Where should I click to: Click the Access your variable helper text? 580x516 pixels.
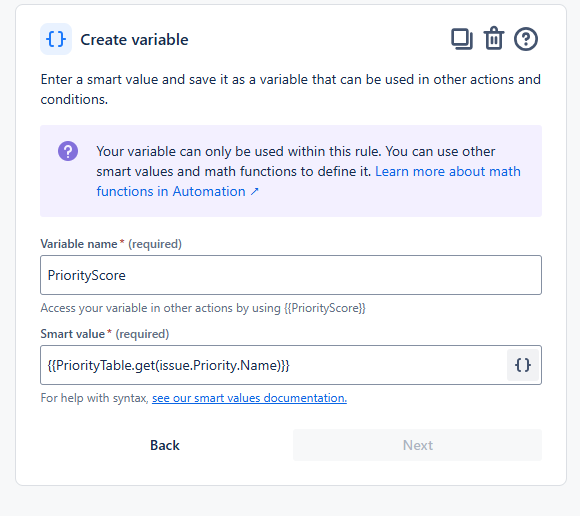[x=203, y=308]
